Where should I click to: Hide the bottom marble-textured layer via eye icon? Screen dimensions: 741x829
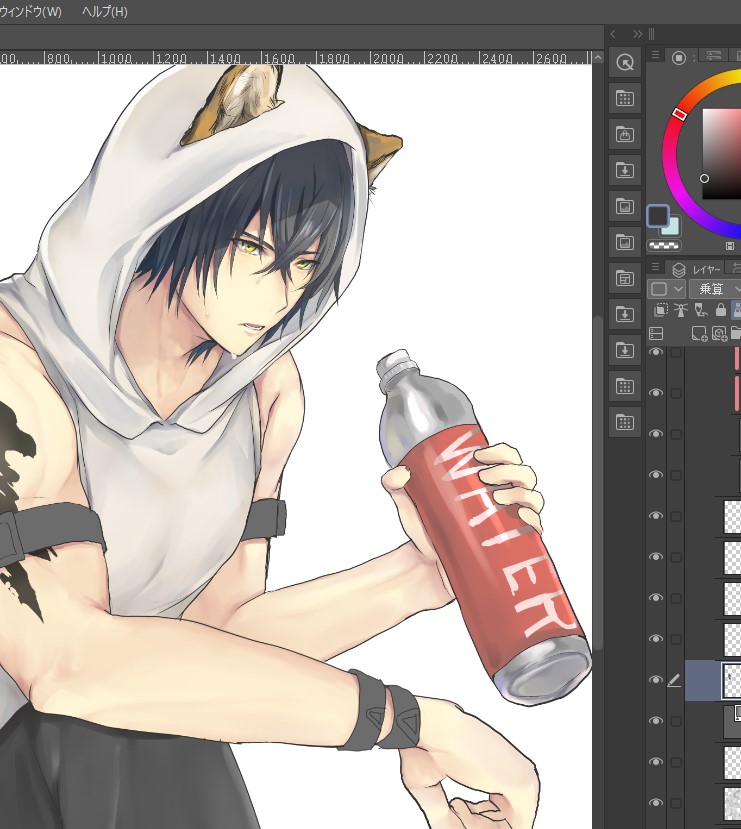[656, 803]
